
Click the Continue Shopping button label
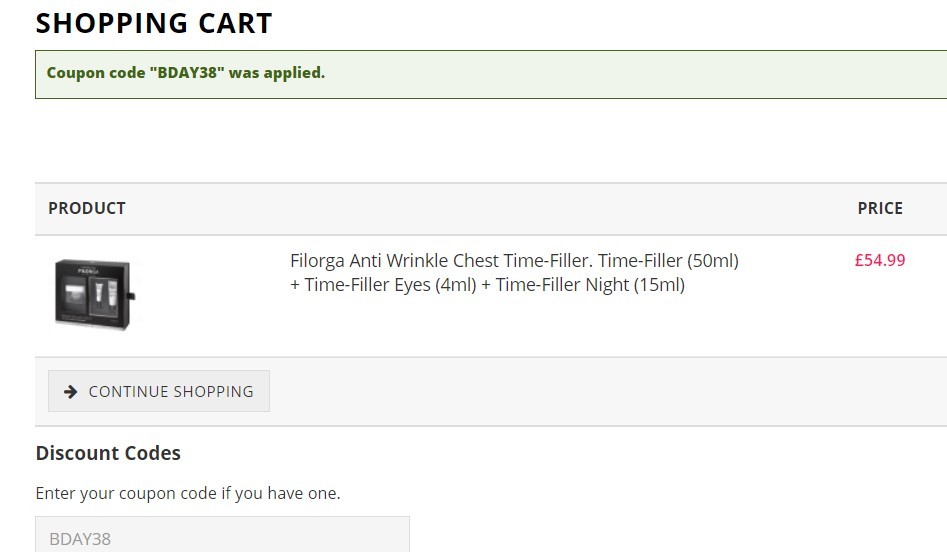point(171,391)
